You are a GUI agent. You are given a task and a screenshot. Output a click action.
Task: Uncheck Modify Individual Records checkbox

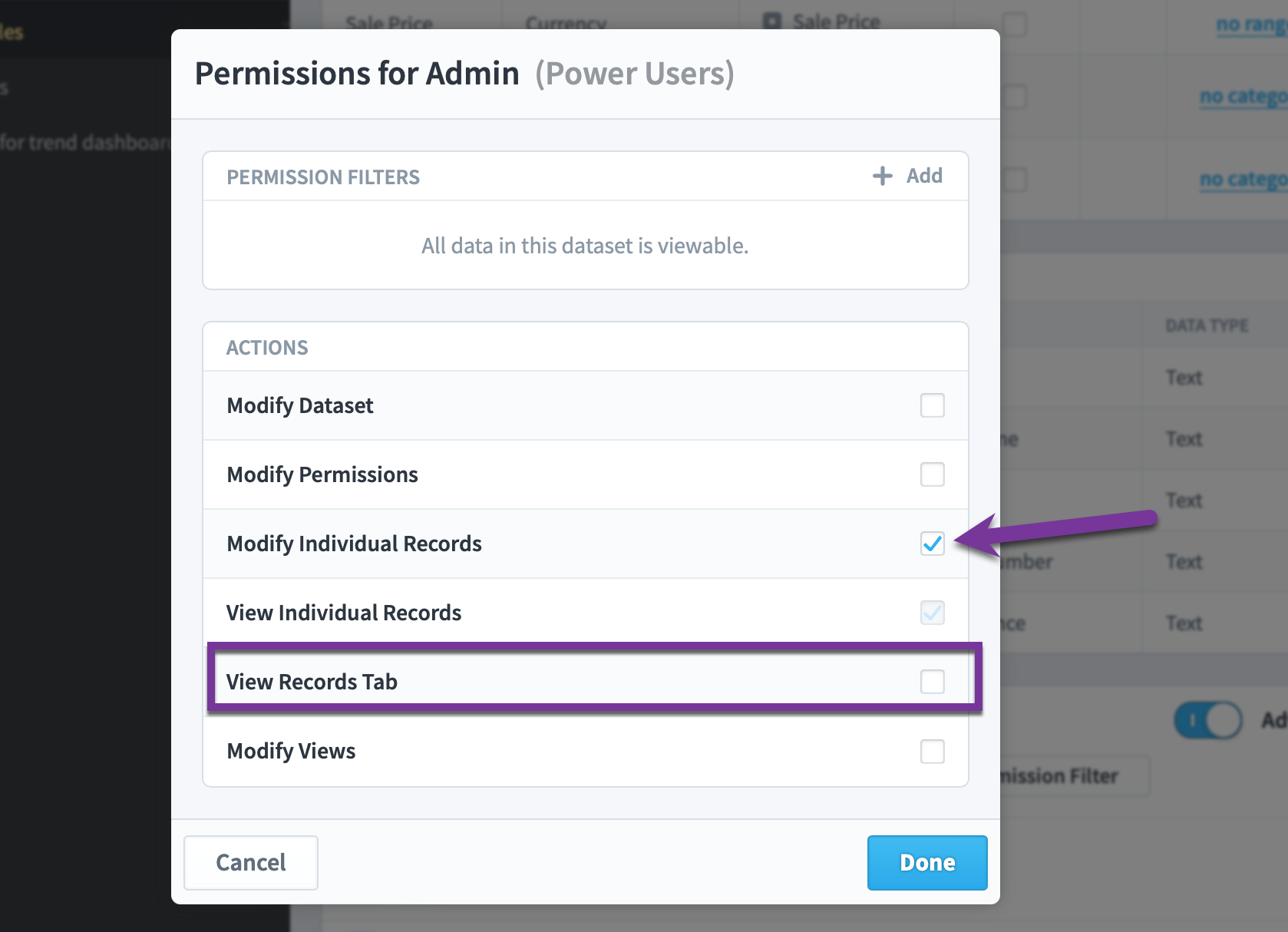click(933, 544)
